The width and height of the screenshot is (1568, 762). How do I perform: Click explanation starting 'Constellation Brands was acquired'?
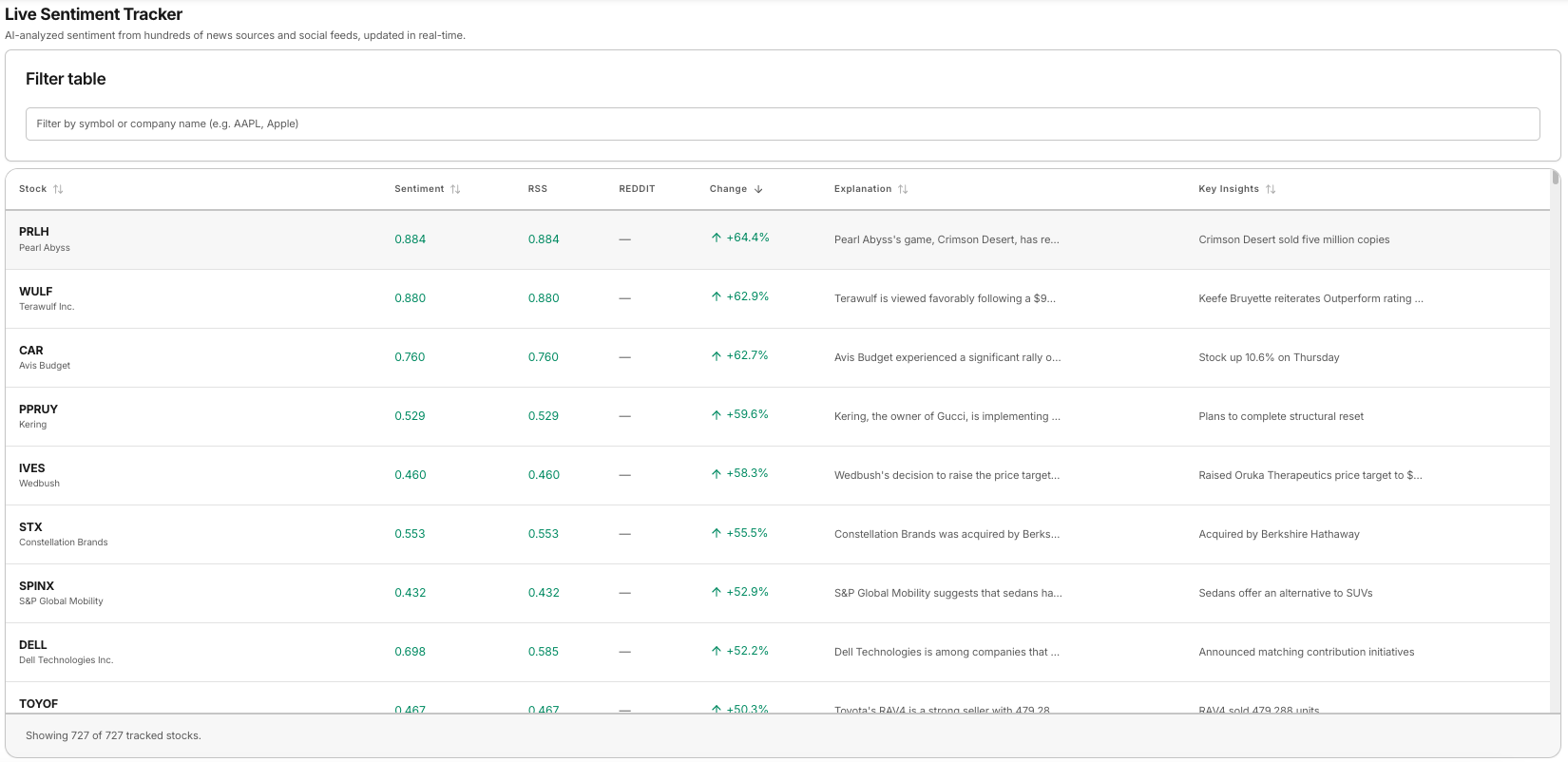pos(947,534)
